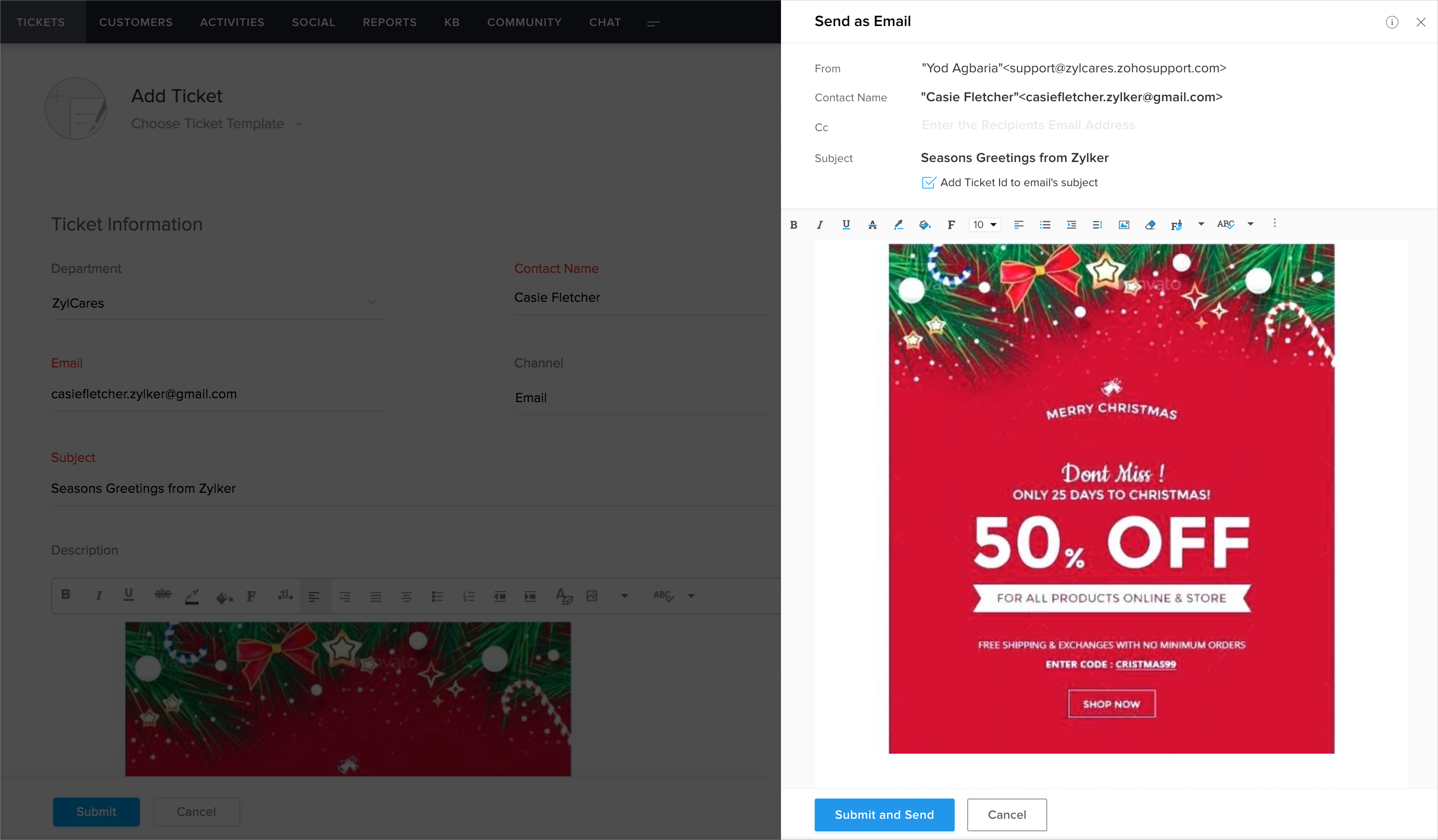This screenshot has width=1438, height=840.
Task: Expand the spell check ABC dropdown arrow
Action: coord(1250,224)
